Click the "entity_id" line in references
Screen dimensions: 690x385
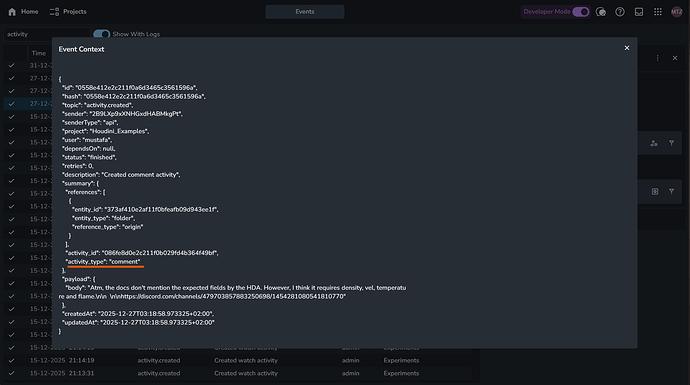coord(145,209)
